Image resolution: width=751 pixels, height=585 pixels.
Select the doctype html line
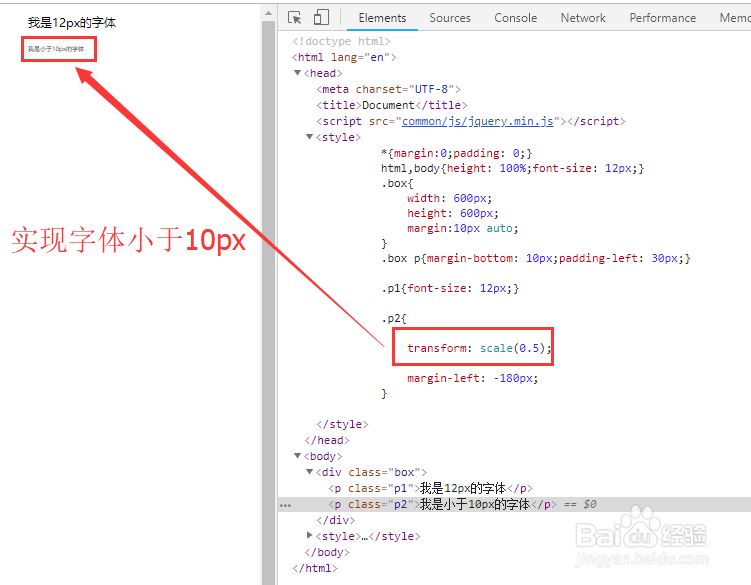(341, 41)
